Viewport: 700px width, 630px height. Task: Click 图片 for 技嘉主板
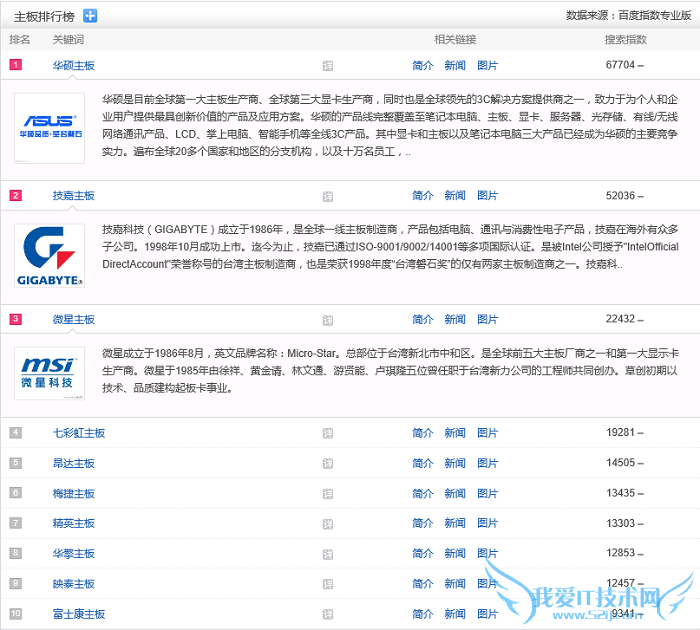pos(487,196)
